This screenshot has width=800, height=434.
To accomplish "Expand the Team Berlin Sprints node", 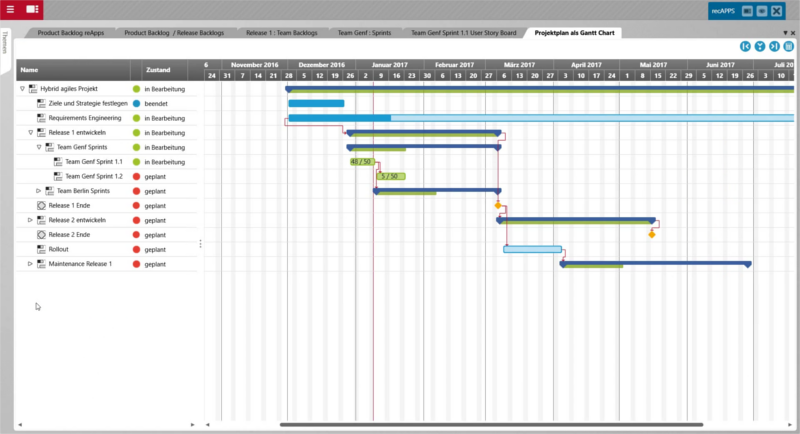I will click(x=39, y=191).
